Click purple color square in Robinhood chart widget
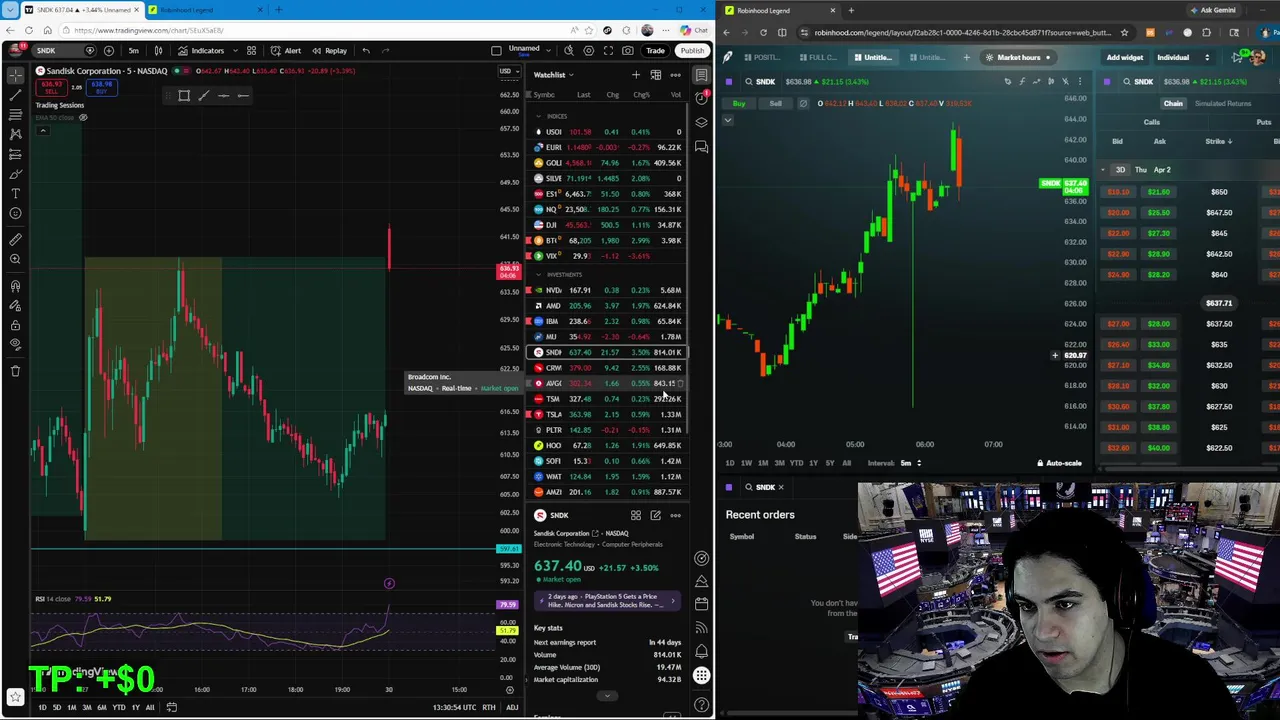Screen dimensions: 1280x720 click(x=729, y=81)
